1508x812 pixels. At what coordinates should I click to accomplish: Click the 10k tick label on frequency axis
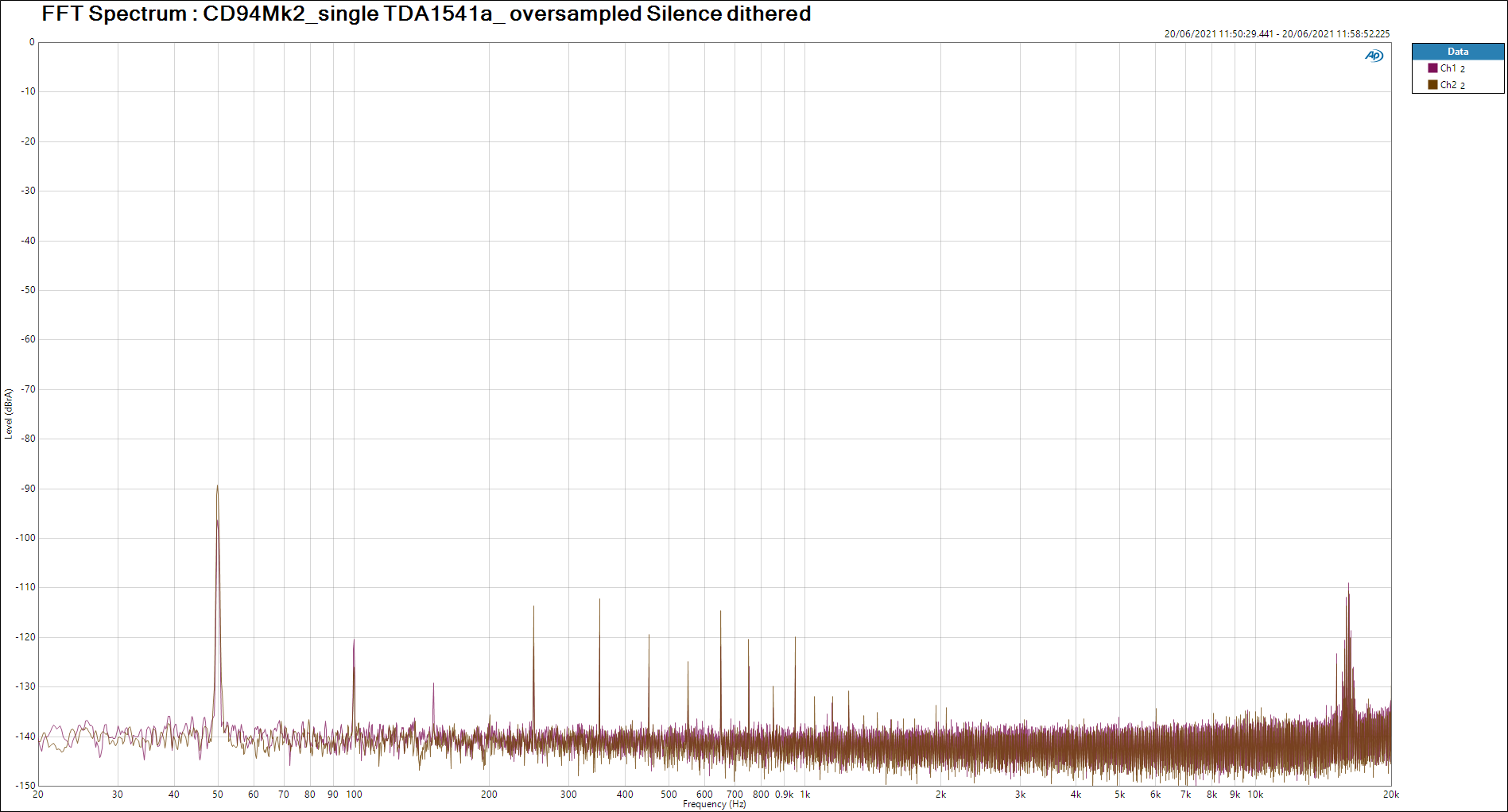1255,795
